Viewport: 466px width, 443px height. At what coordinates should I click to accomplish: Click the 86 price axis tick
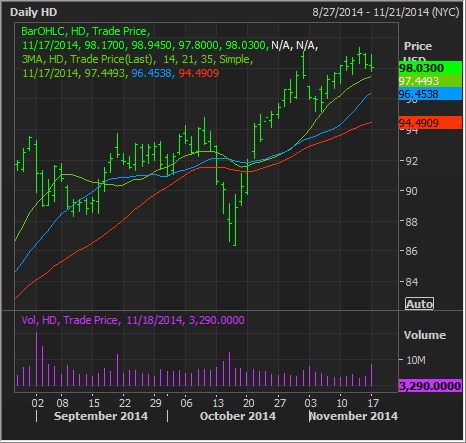click(411, 251)
